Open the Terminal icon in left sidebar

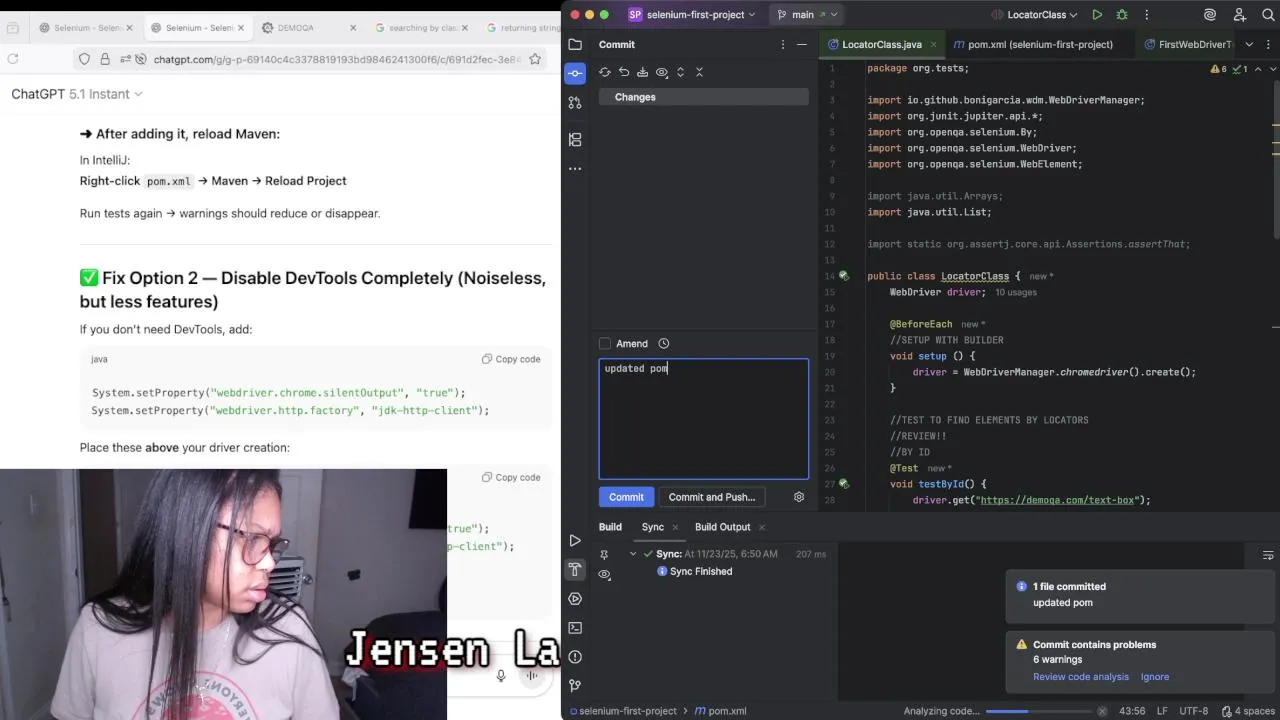pos(575,628)
